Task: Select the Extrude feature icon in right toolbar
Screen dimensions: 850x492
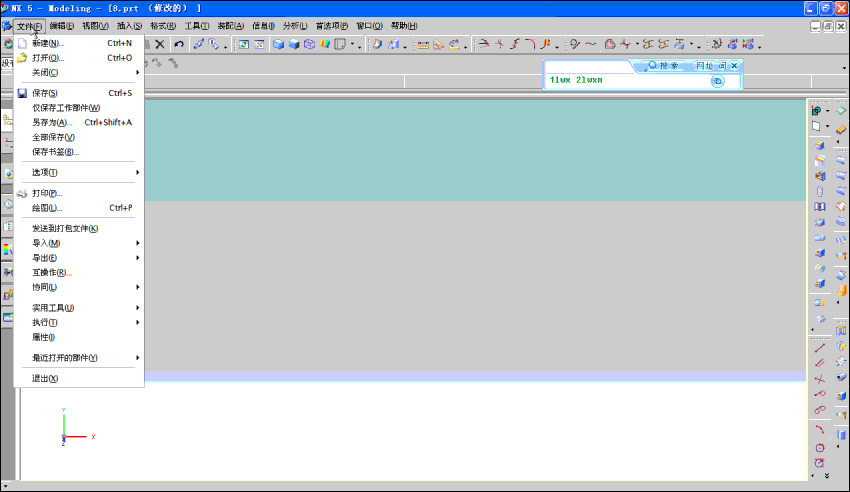Action: point(820,145)
